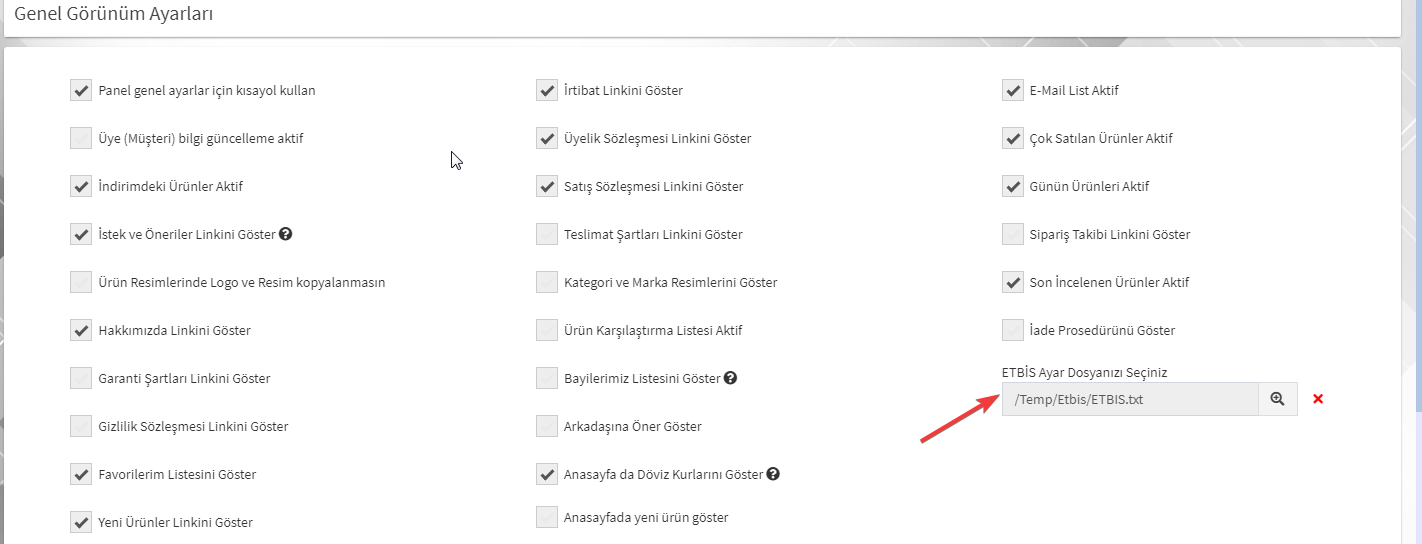This screenshot has width=1422, height=544.
Task: Click help icon next to İstek ve Öneriler
Action: 286,234
